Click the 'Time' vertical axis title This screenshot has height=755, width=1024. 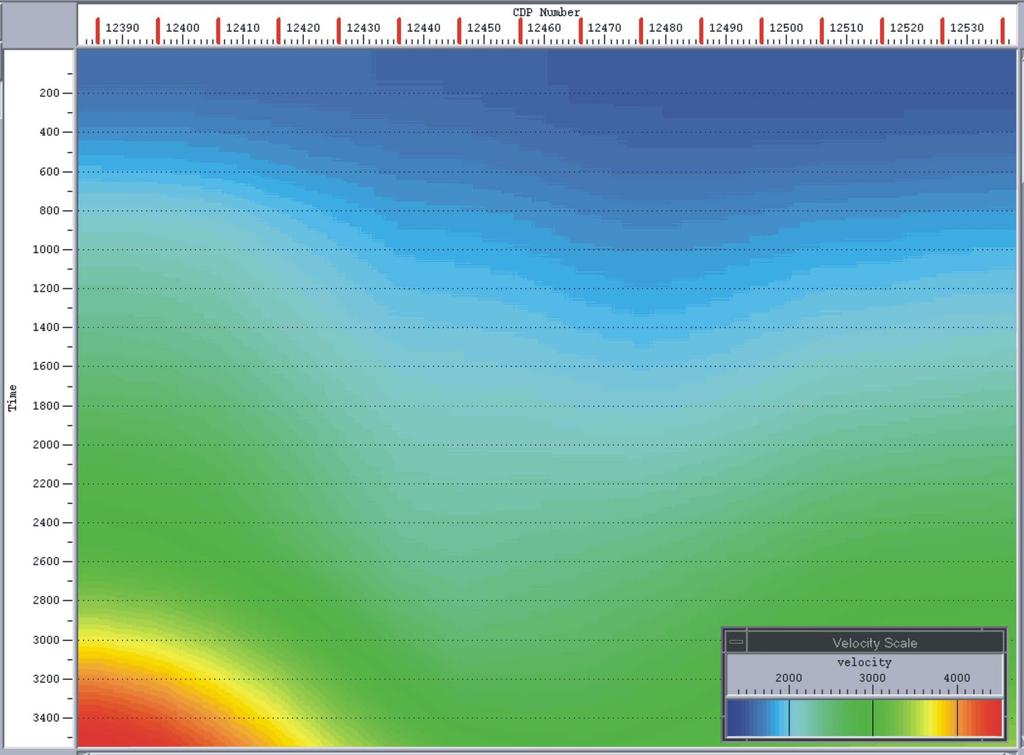12,398
